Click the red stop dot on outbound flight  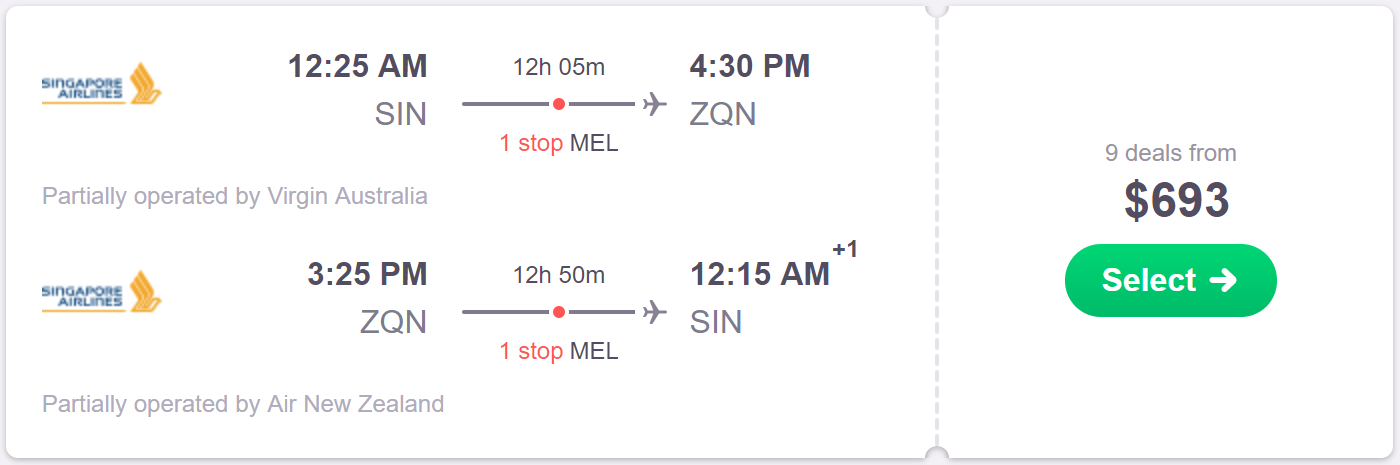(x=559, y=104)
